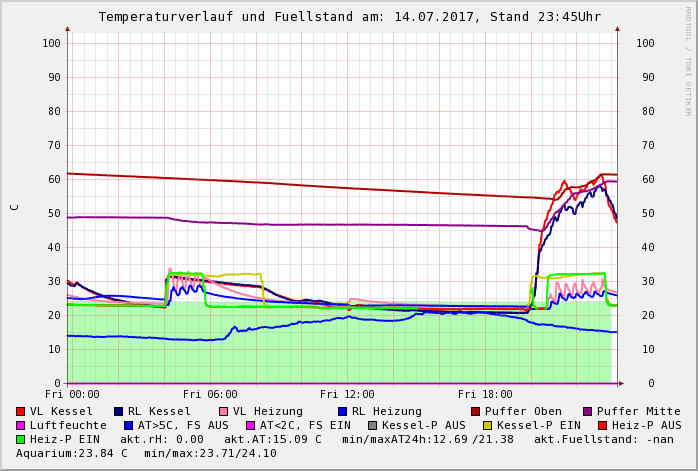Click the magenta Luftfeuchte legend swatch
The height and width of the screenshot is (471, 698).
click(x=21, y=426)
